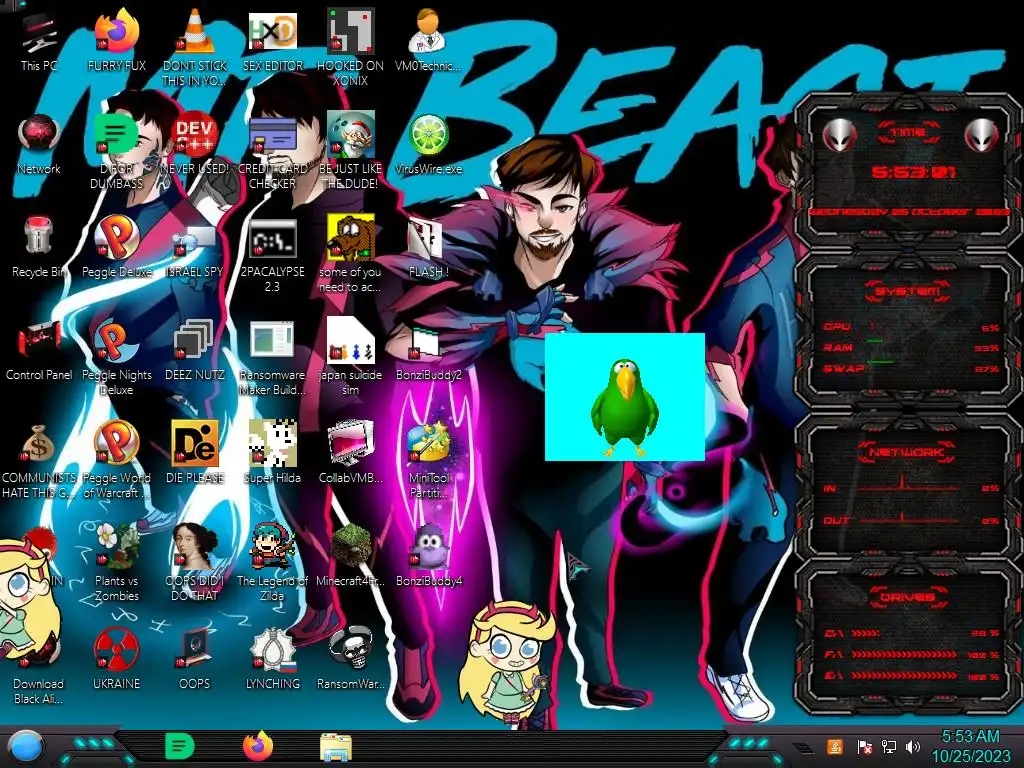Launch Firefox from the taskbar

[258, 746]
